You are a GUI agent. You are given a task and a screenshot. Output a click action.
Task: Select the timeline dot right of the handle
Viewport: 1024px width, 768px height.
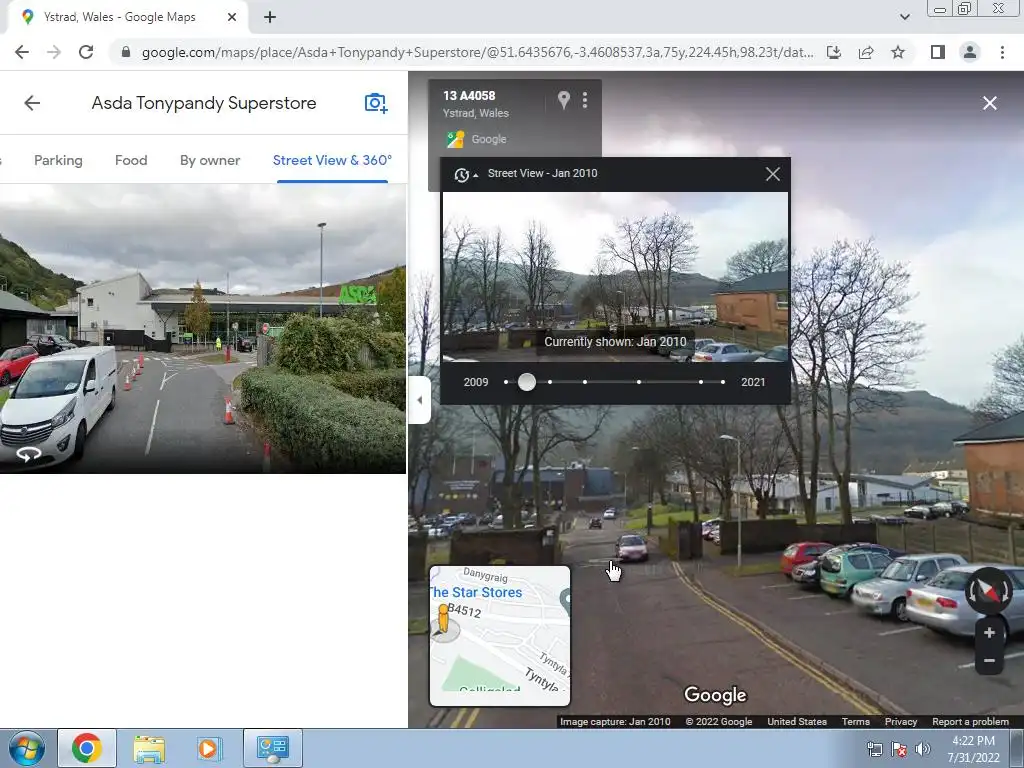pos(551,382)
